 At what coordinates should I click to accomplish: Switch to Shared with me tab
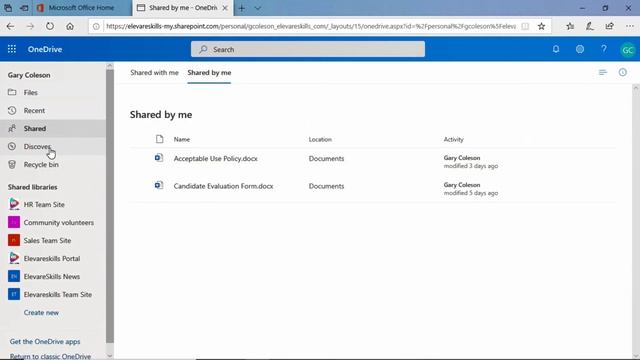[x=154, y=73]
